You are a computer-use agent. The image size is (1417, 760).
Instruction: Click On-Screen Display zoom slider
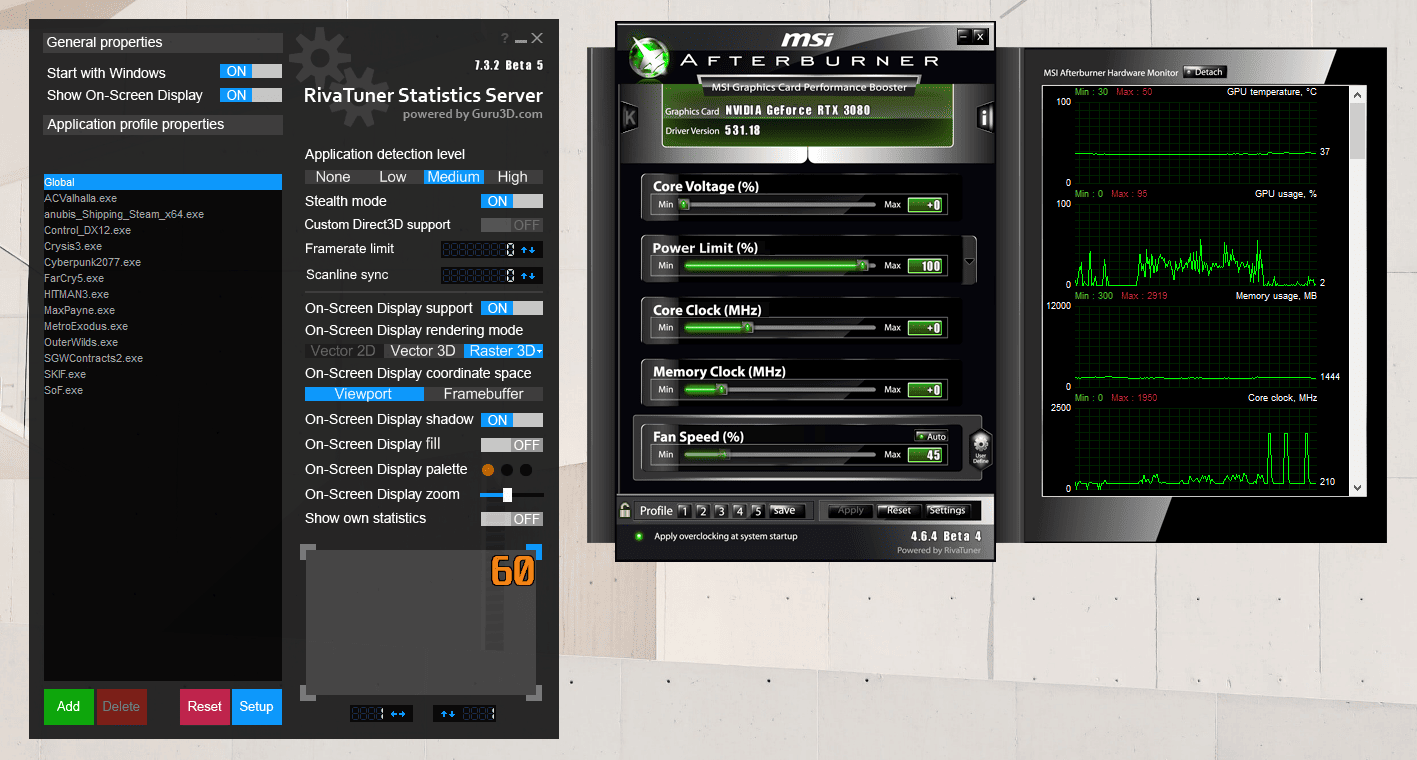point(512,494)
